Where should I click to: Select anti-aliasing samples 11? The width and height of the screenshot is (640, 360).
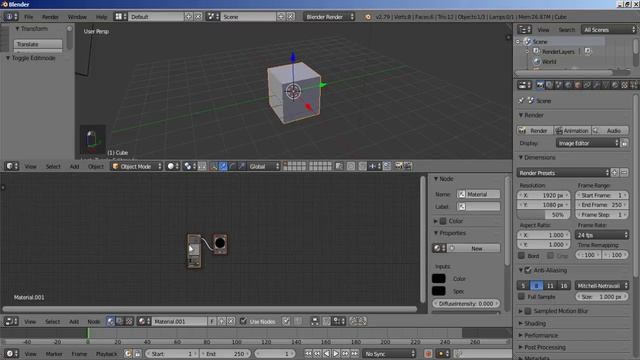coord(550,285)
